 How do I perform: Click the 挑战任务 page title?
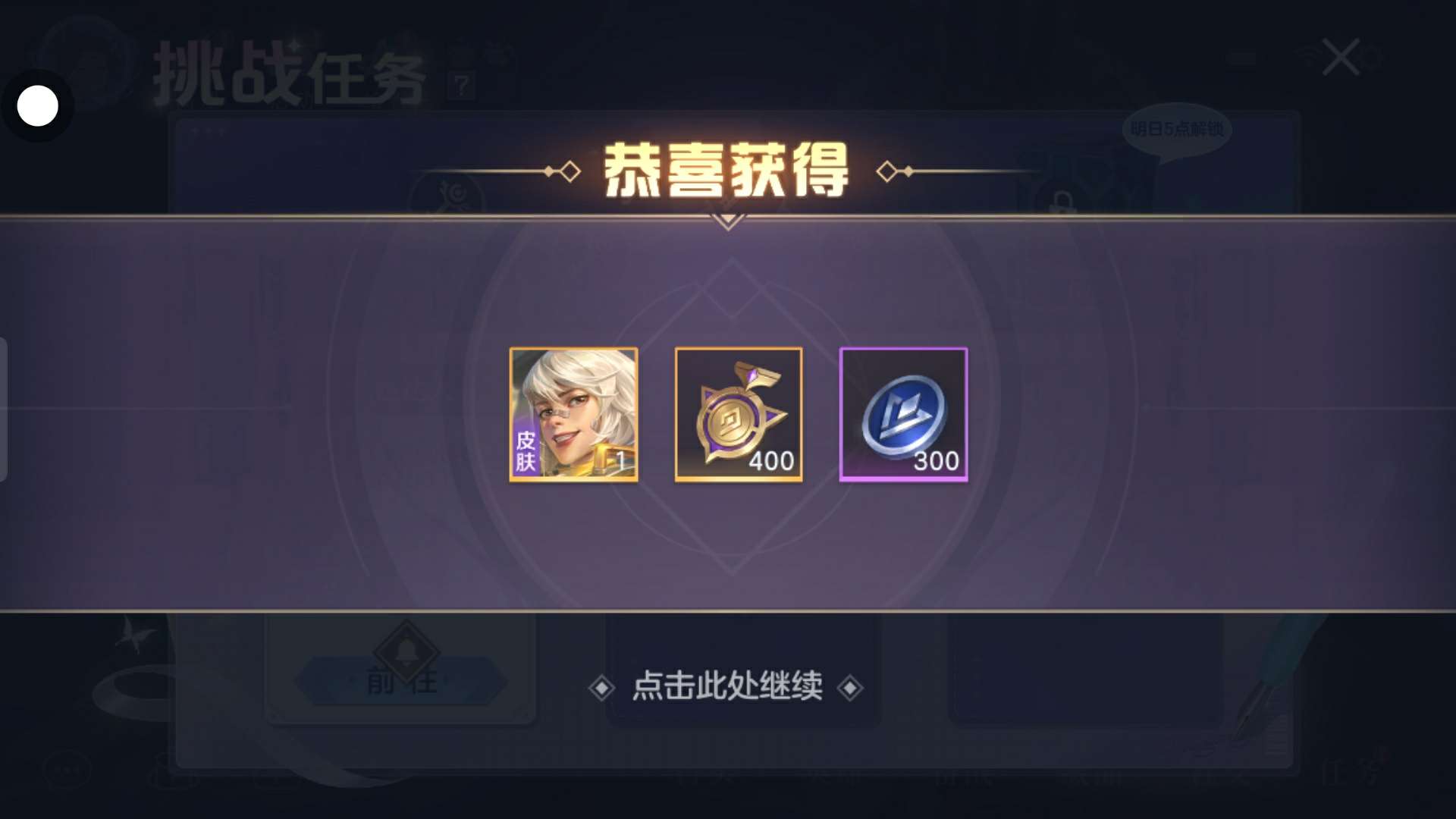pyautogui.click(x=290, y=74)
